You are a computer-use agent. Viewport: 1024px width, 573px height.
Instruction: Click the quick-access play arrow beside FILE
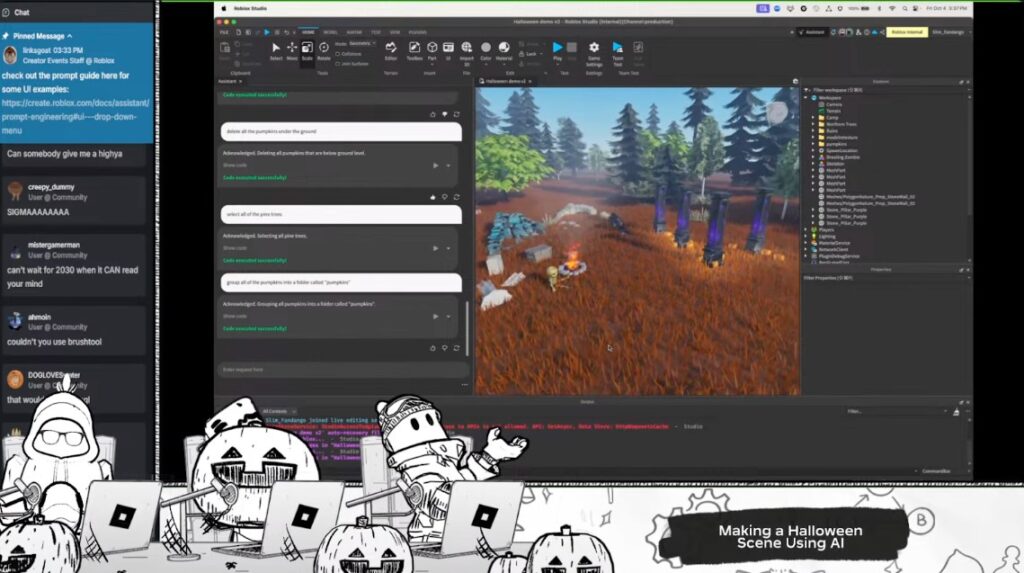coord(266,32)
